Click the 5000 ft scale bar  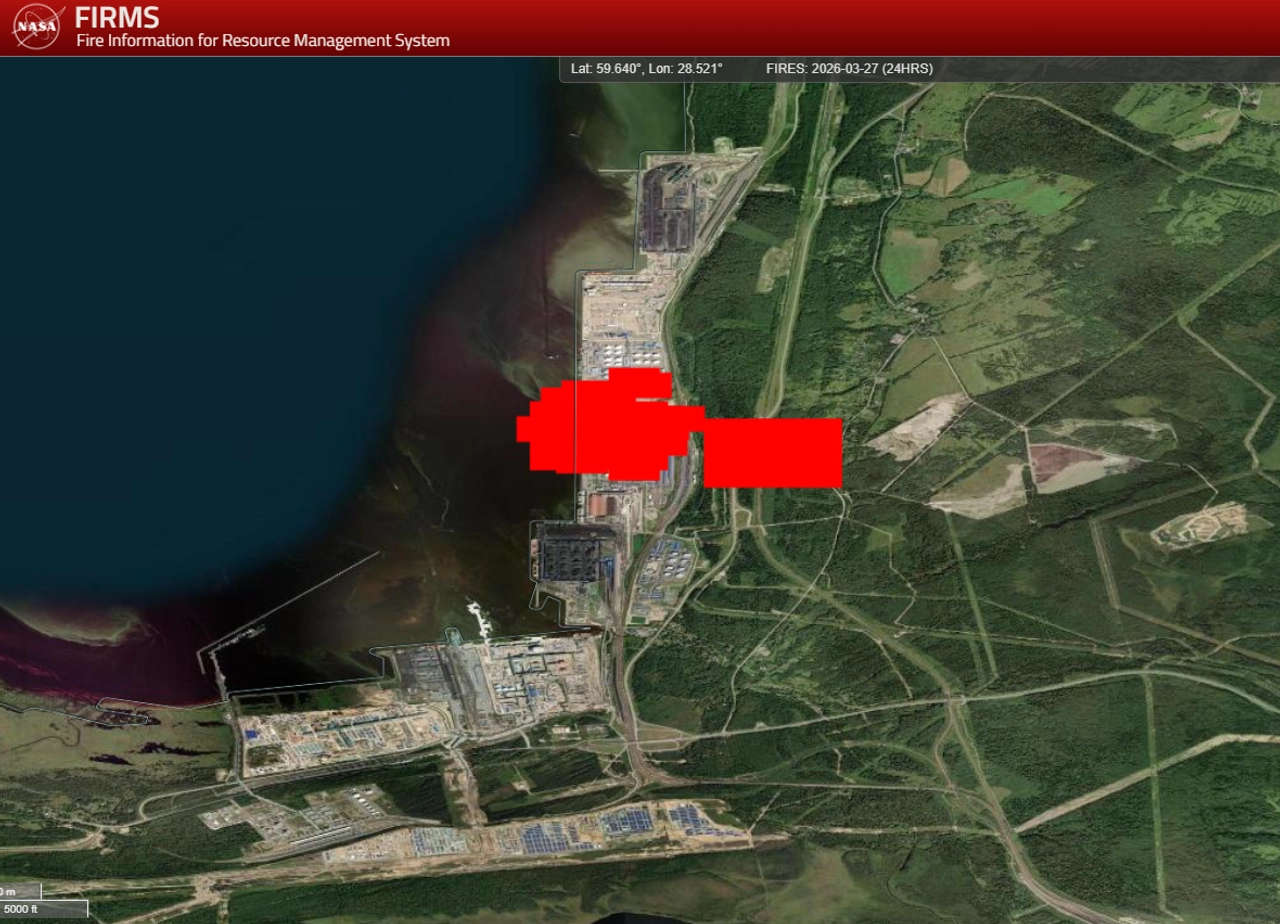pyautogui.click(x=42, y=909)
